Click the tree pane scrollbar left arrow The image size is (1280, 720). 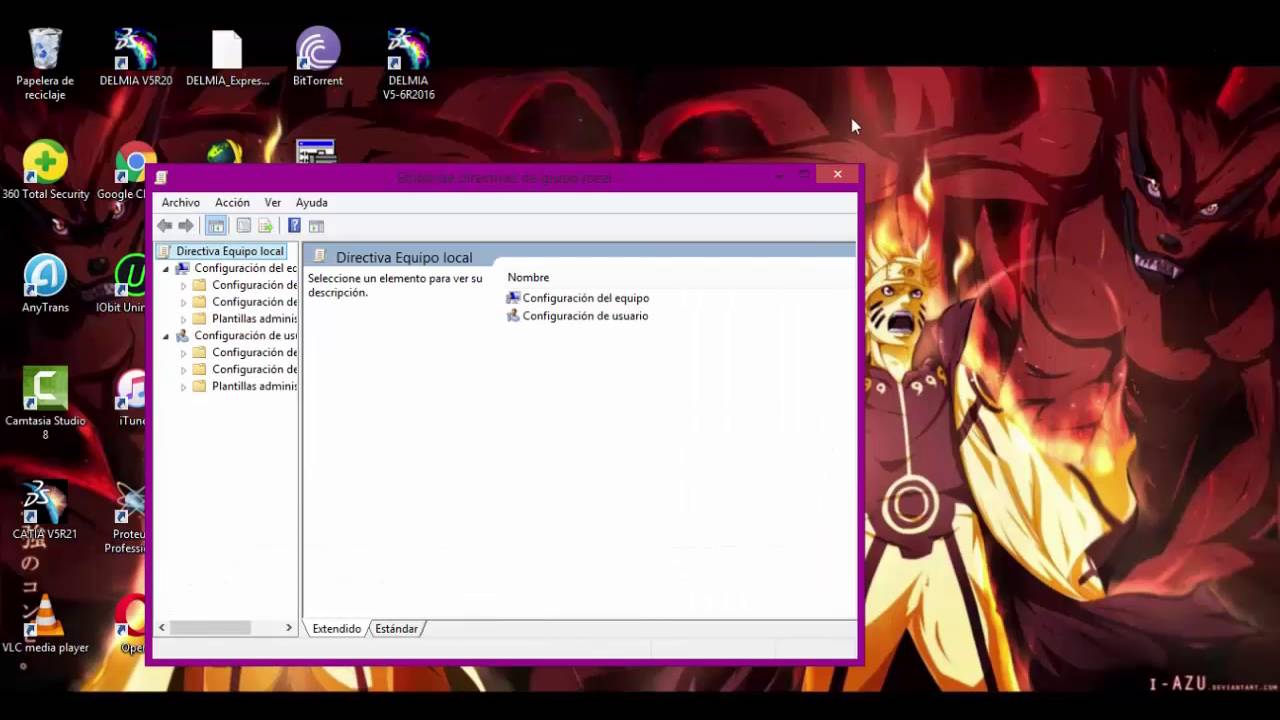point(163,628)
